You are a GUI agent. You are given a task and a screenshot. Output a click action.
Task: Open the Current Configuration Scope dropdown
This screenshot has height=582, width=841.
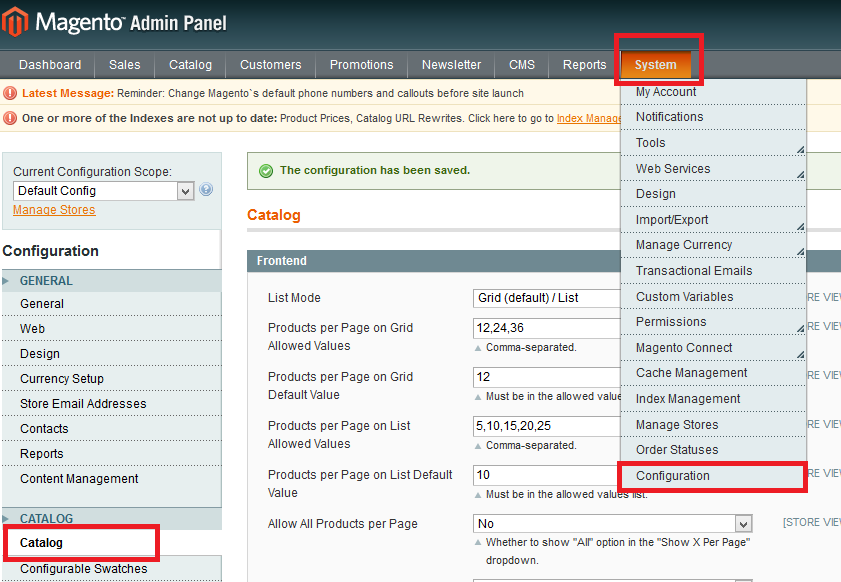[103, 191]
